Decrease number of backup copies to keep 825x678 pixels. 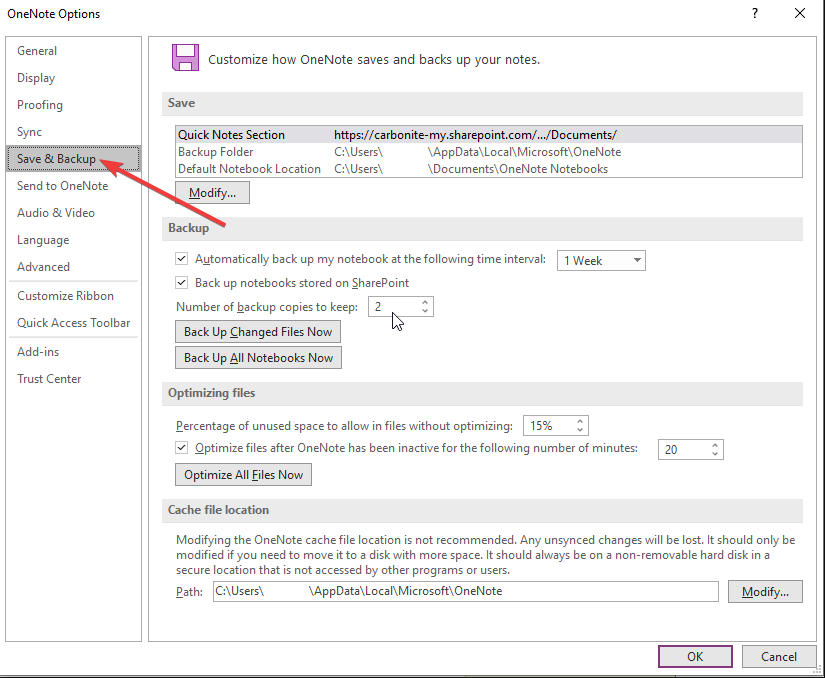point(425,311)
